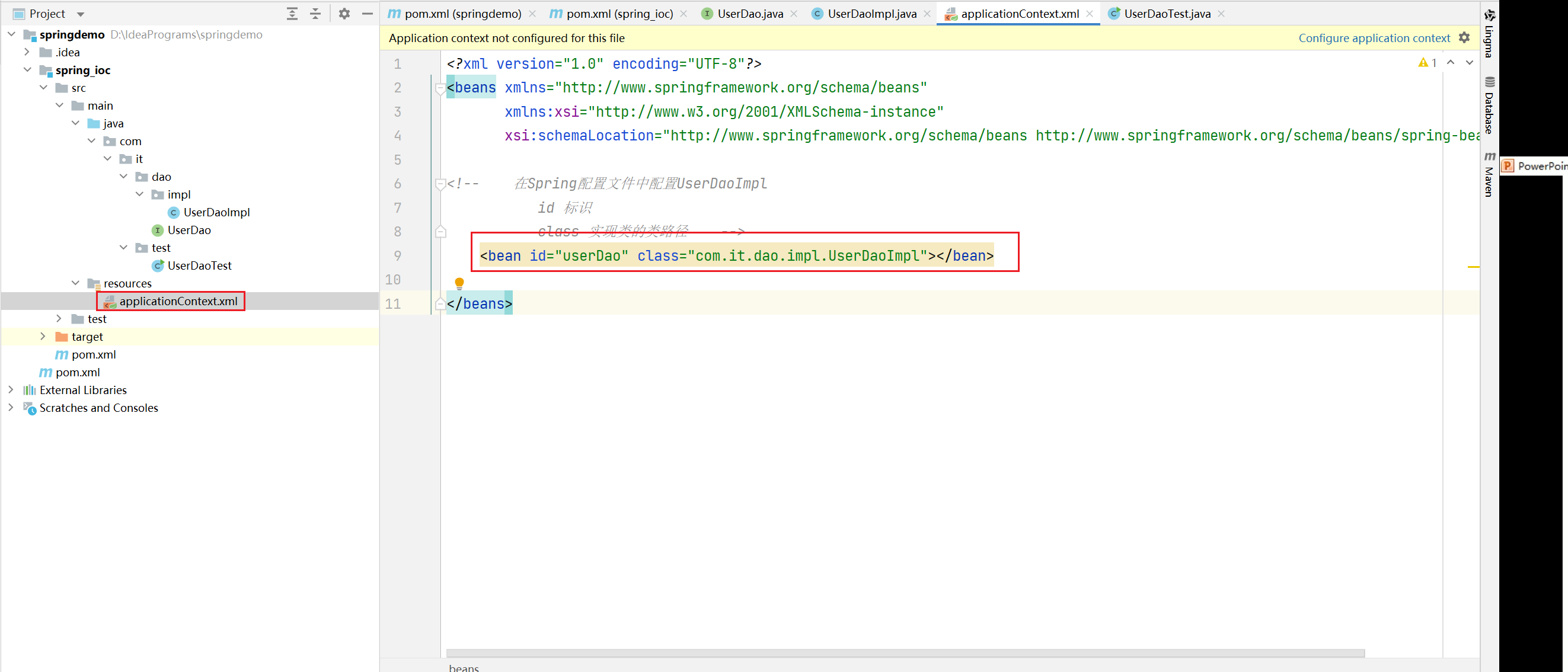Expand External Libraries node

(x=11, y=389)
